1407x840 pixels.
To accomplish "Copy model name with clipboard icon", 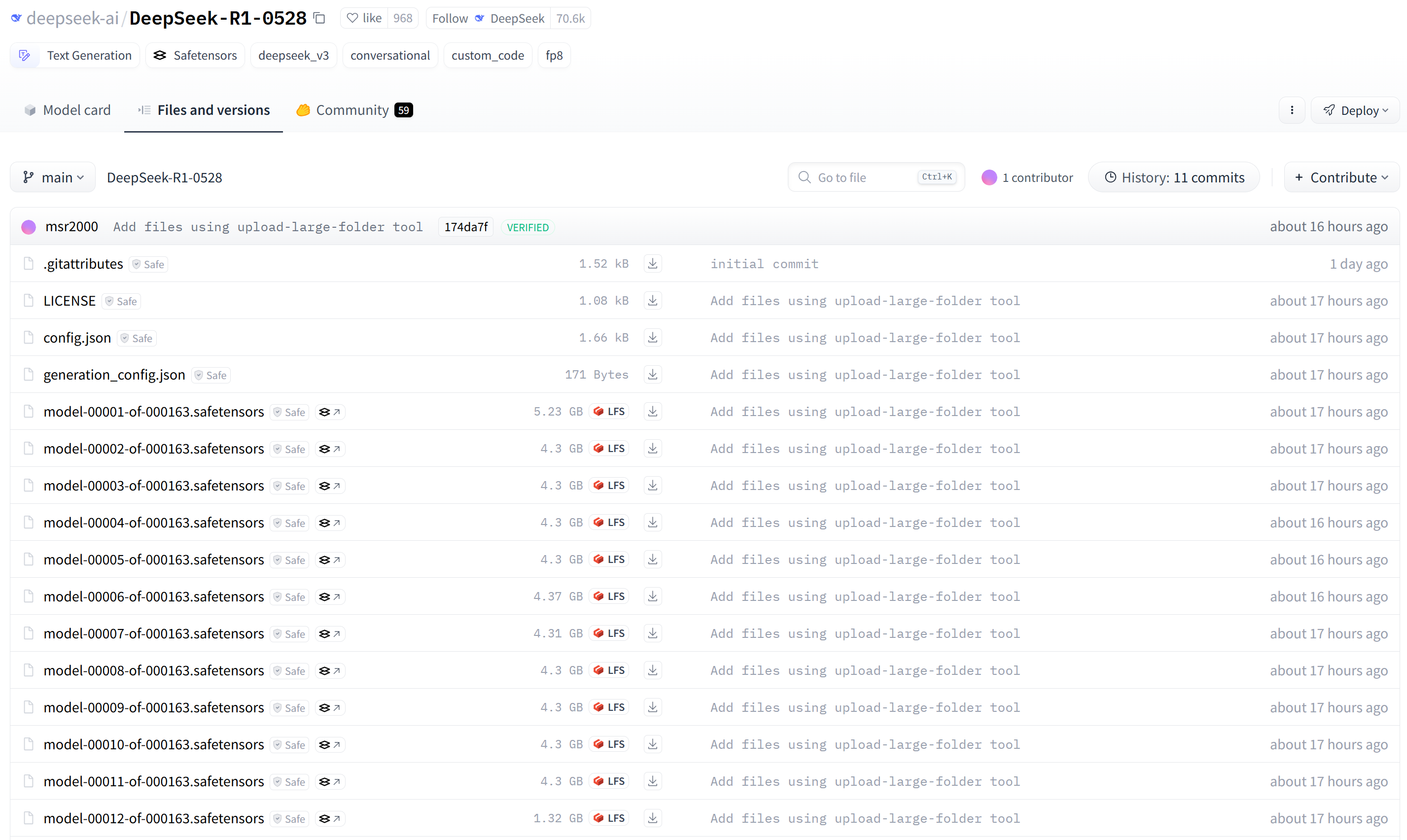I will [x=320, y=18].
